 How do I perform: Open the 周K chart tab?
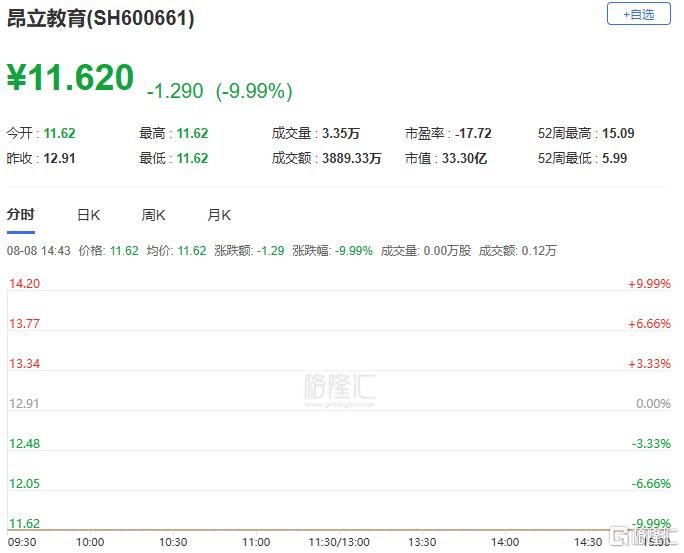coord(153,215)
